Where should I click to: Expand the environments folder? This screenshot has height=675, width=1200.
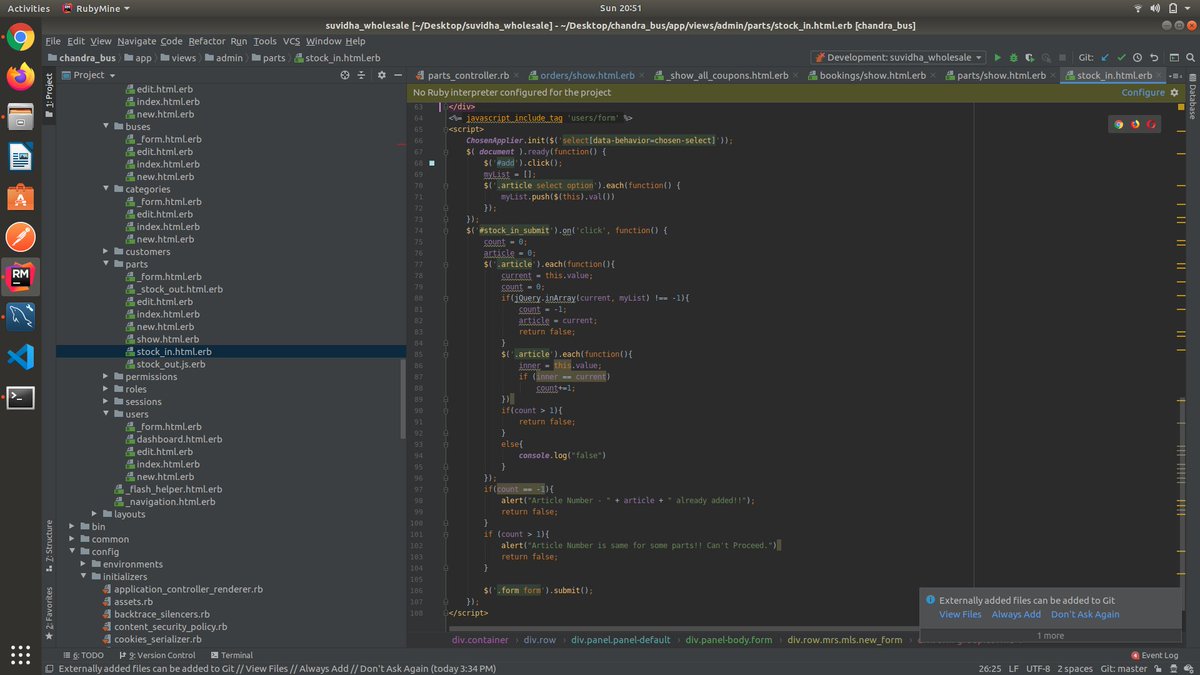pyautogui.click(x=84, y=564)
